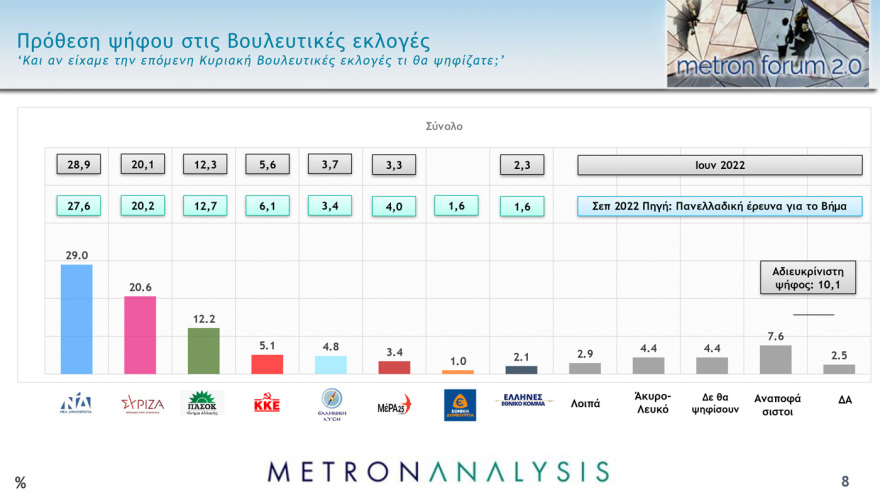Screen dimensions: 880x495
Task: Click the 7.6 bar value label
Action: (776, 336)
